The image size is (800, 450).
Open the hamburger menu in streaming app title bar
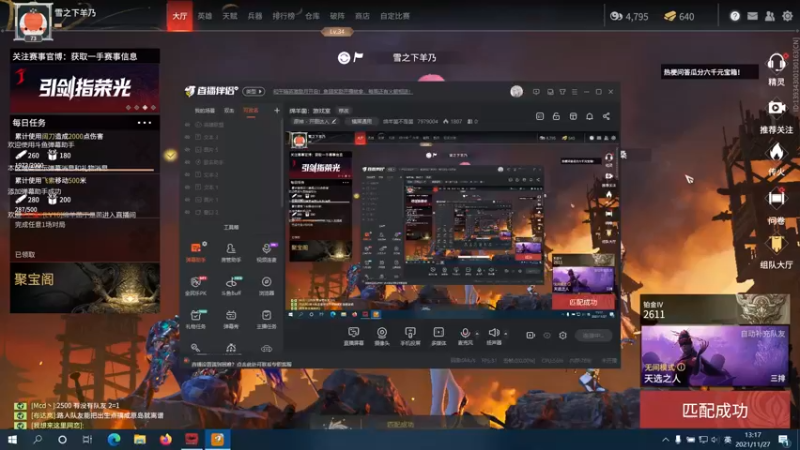tap(574, 92)
